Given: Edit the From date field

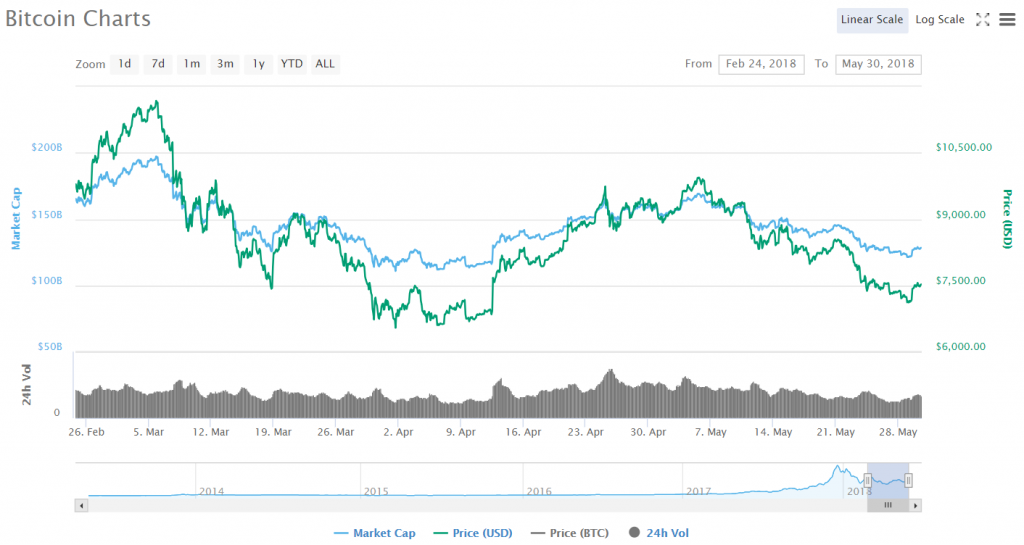Looking at the screenshot, I should (761, 64).
